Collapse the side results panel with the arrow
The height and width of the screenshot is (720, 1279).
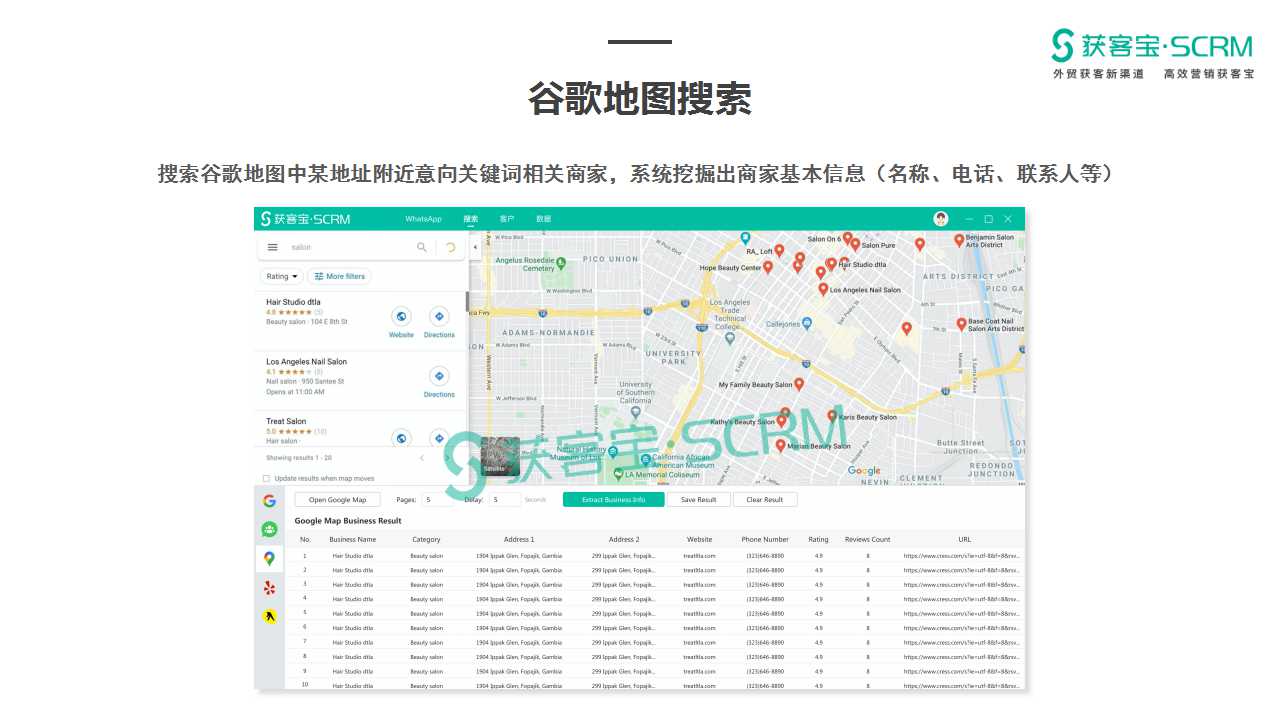click(475, 247)
